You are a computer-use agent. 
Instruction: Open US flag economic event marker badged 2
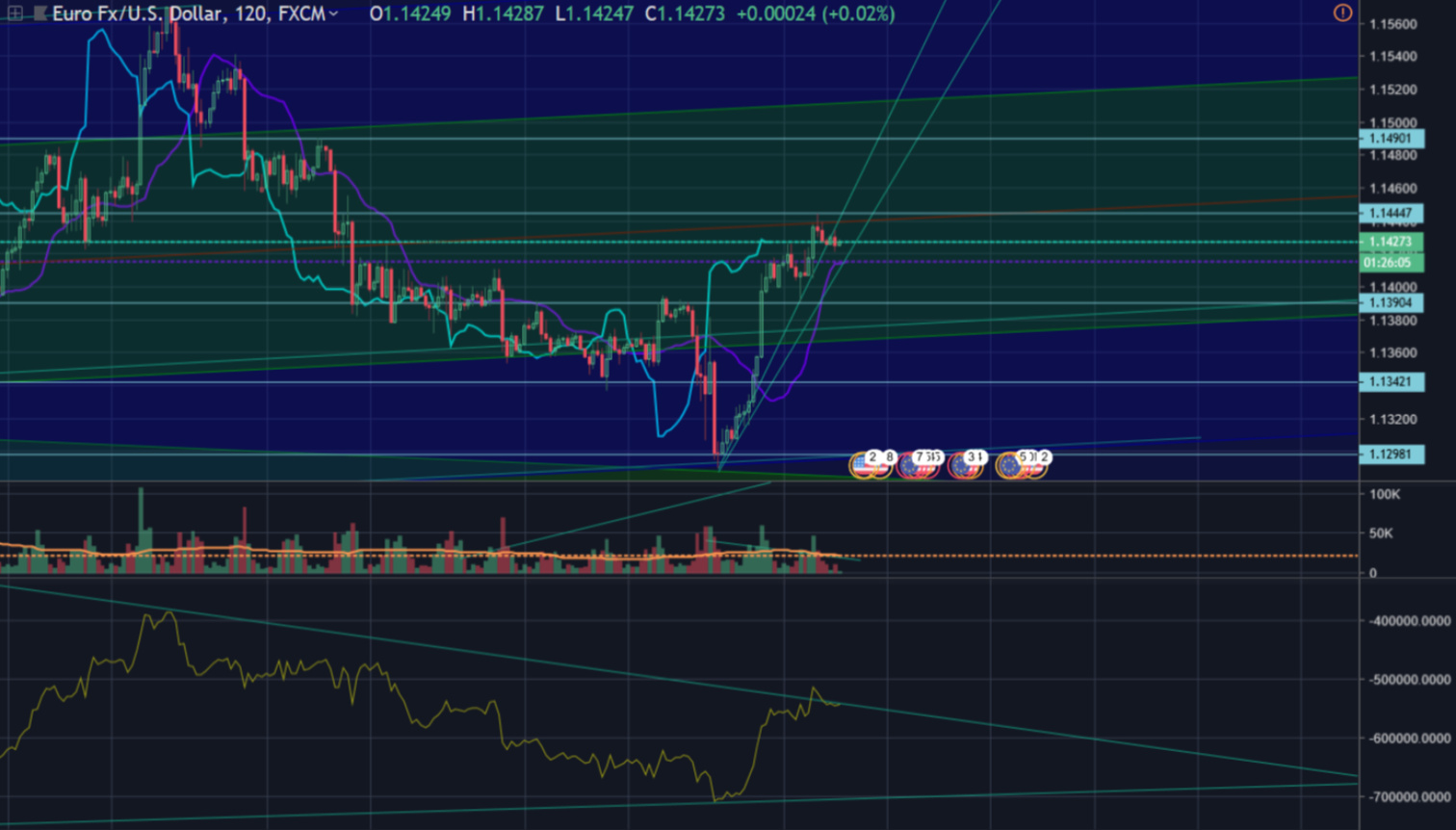point(864,465)
